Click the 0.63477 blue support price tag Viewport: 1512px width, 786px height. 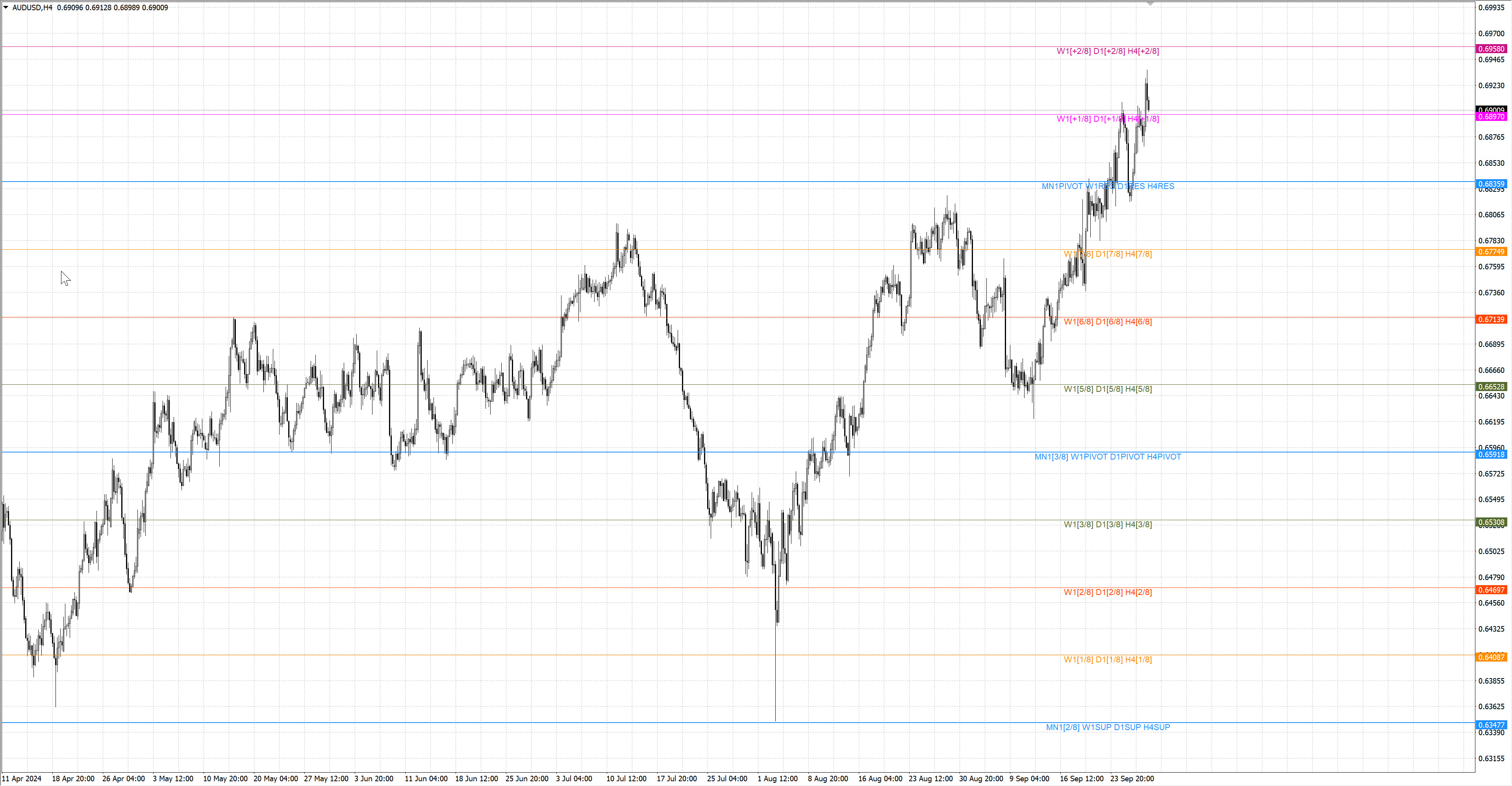[x=1491, y=725]
